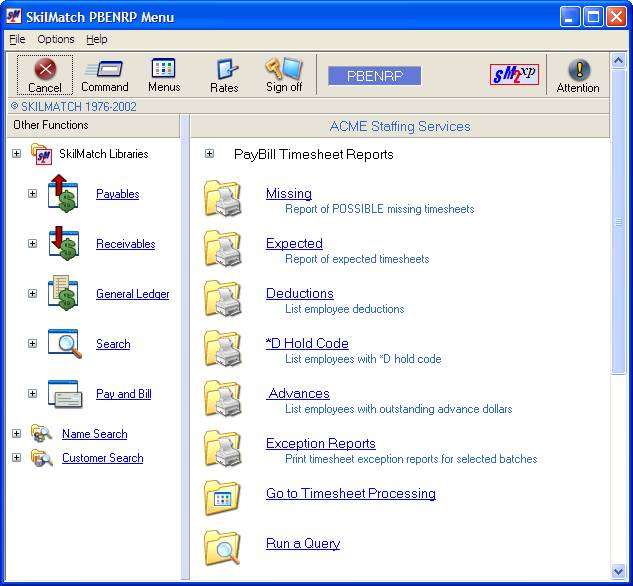Image resolution: width=633 pixels, height=586 pixels.
Task: Click the Expected report printer folder icon
Action: point(223,249)
